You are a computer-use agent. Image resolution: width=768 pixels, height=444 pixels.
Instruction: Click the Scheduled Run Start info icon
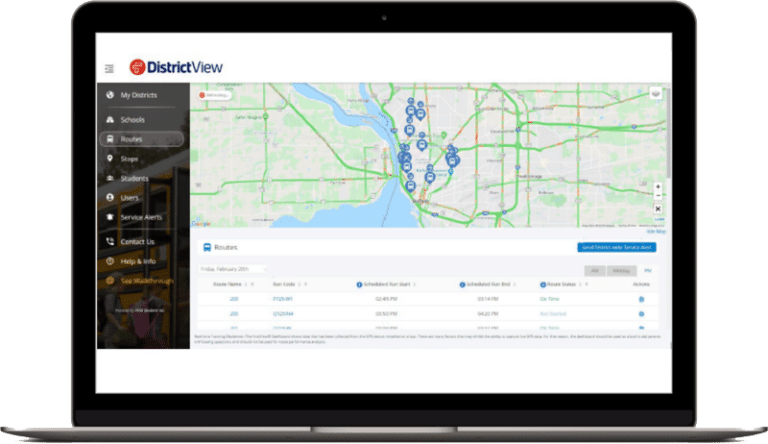(359, 285)
